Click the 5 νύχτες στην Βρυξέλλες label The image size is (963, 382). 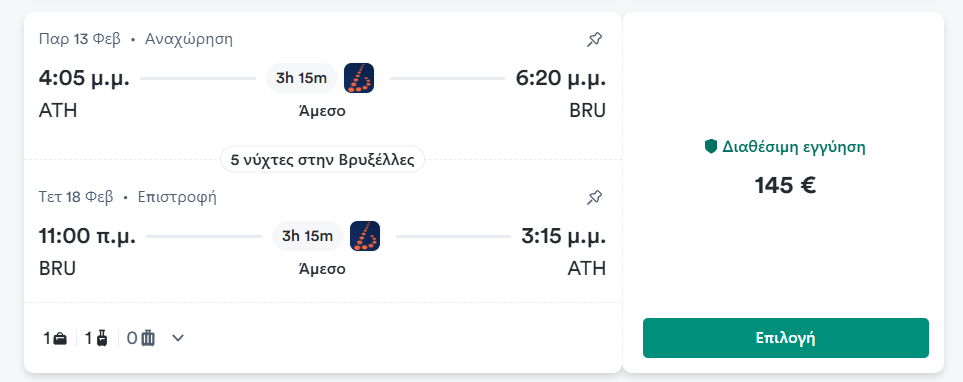[322, 160]
